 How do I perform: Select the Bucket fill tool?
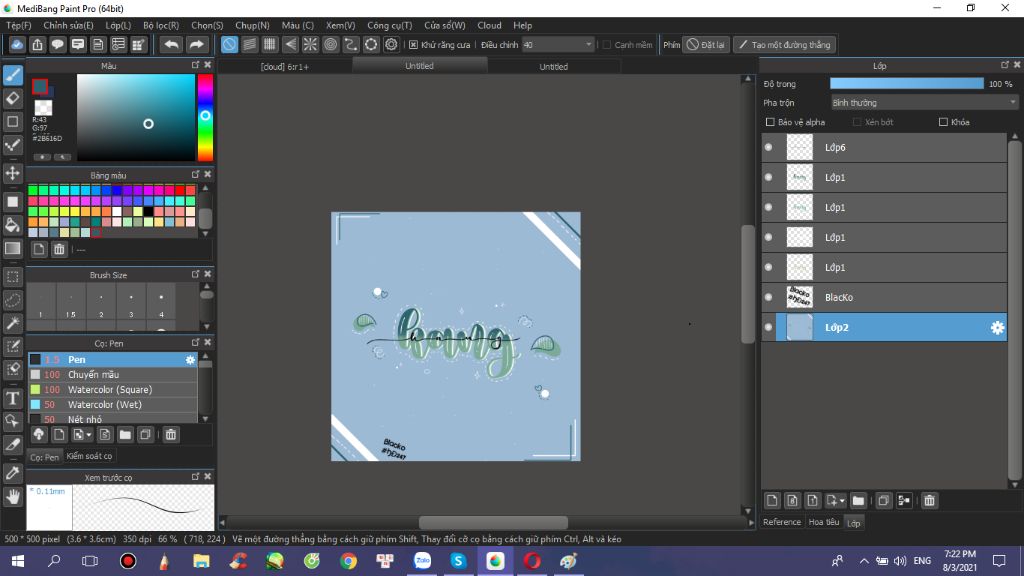click(x=12, y=225)
